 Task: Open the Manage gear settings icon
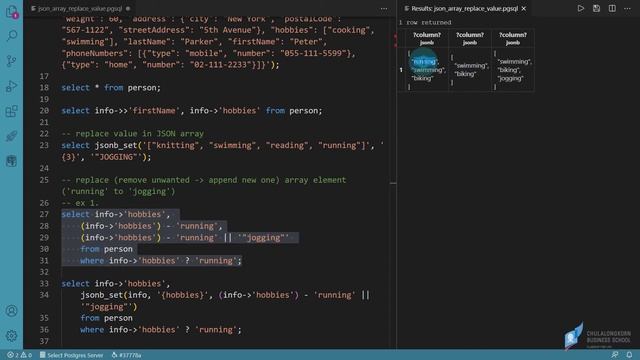pyautogui.click(x=11, y=336)
